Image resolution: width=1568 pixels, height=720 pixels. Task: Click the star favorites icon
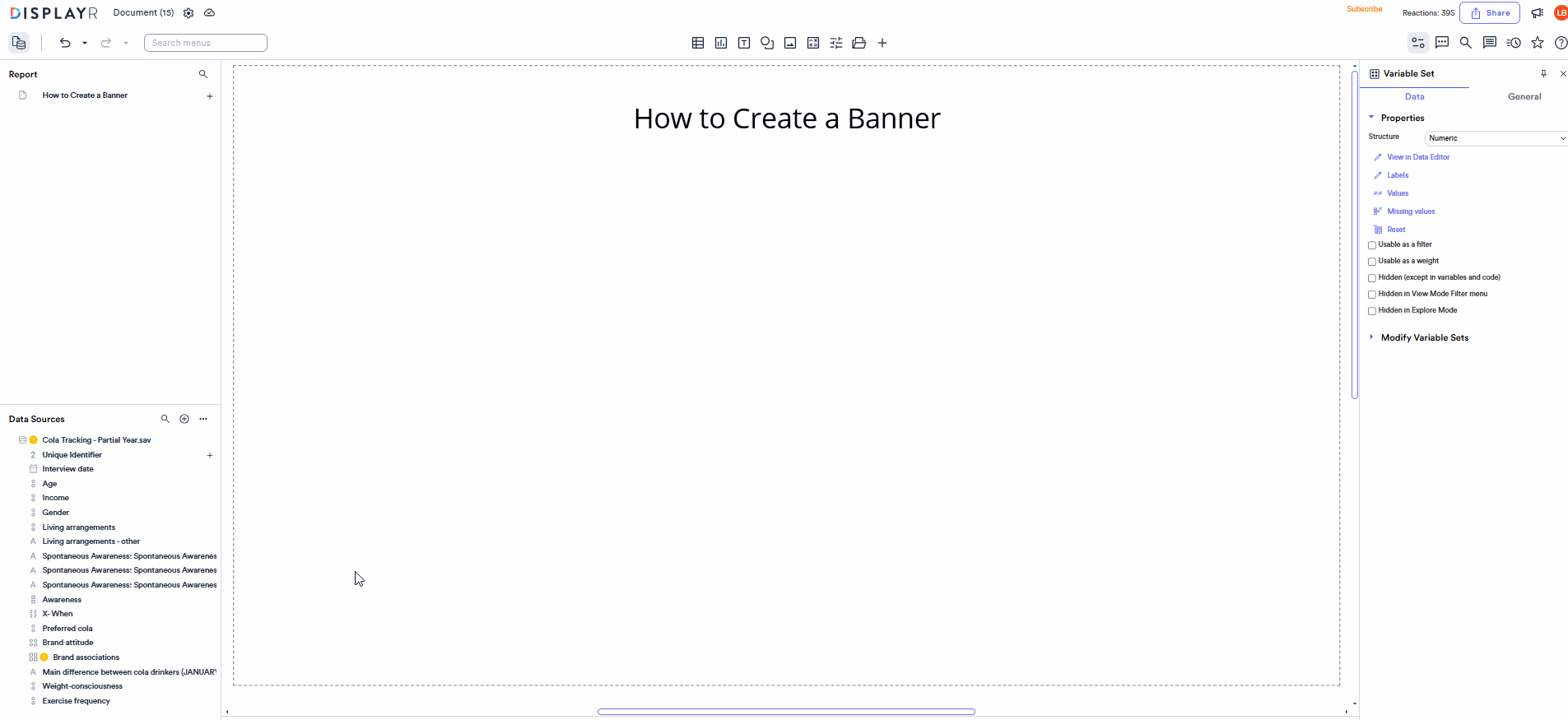(1538, 43)
